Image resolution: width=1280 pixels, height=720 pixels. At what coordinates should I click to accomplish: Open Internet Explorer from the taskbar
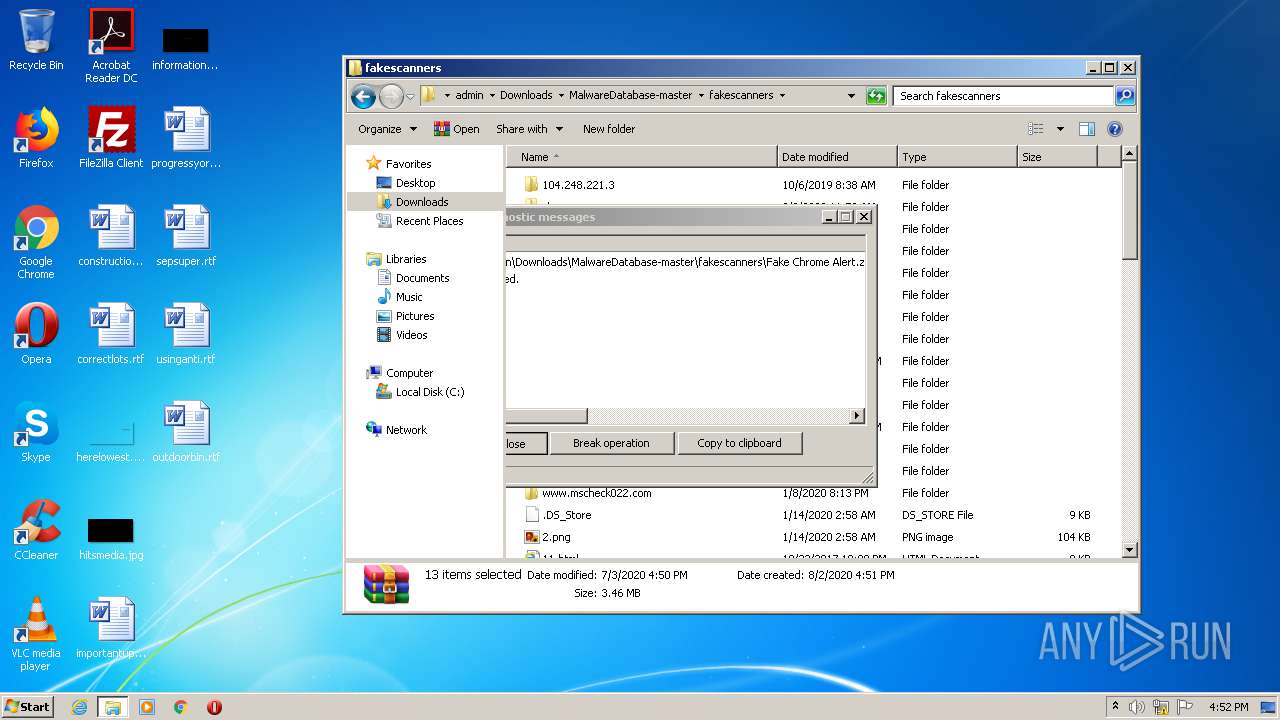[x=80, y=707]
